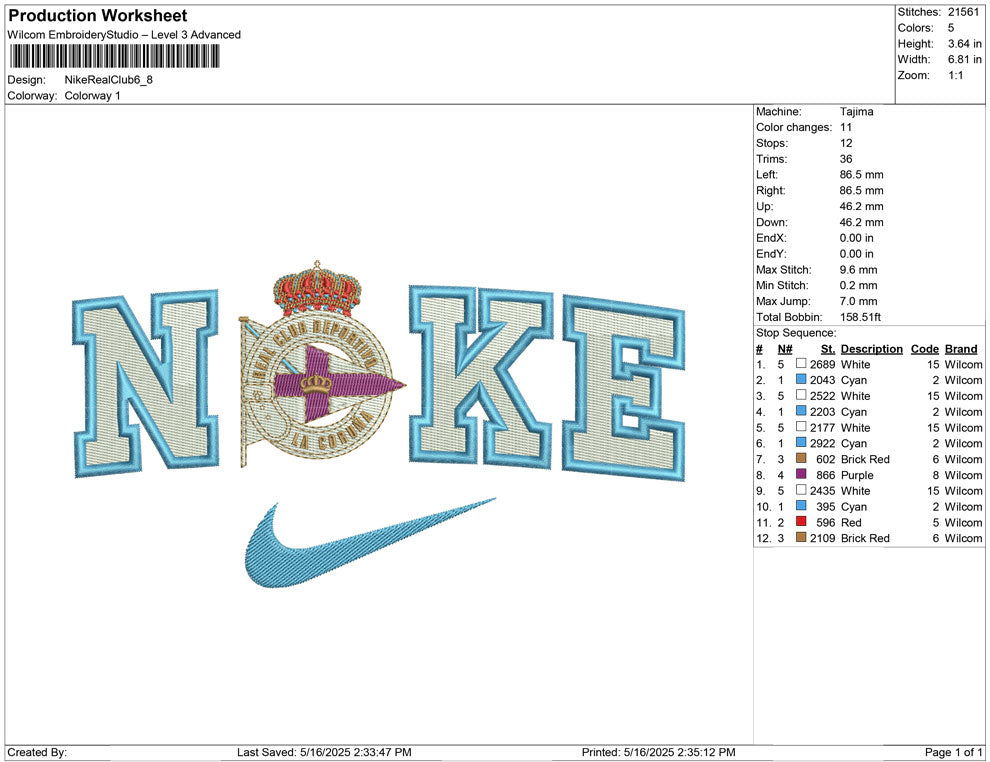990x762 pixels.
Task: Click the white swatch beside stitch count 2522
Action: (801, 395)
